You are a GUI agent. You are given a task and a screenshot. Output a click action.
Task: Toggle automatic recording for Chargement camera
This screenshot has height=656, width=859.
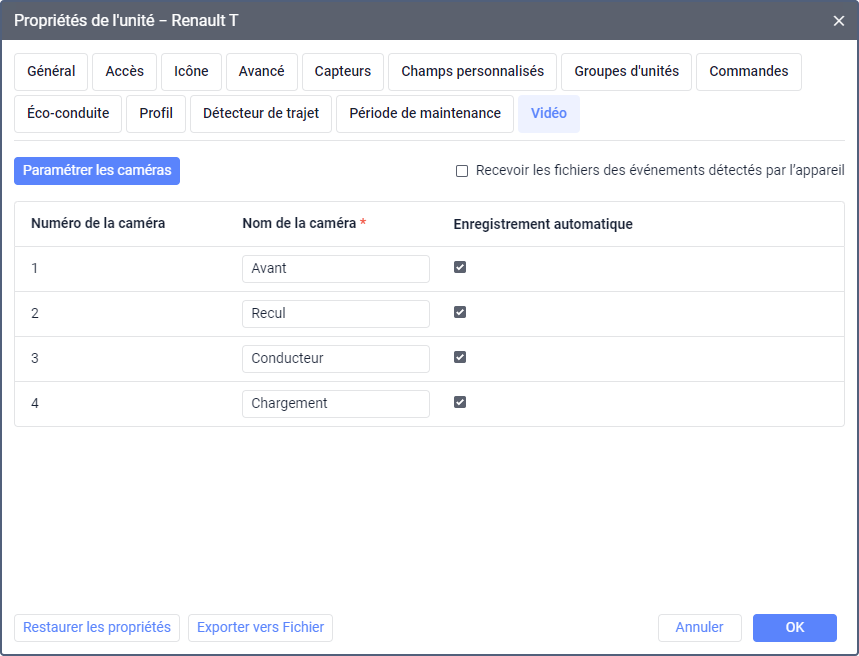click(460, 403)
